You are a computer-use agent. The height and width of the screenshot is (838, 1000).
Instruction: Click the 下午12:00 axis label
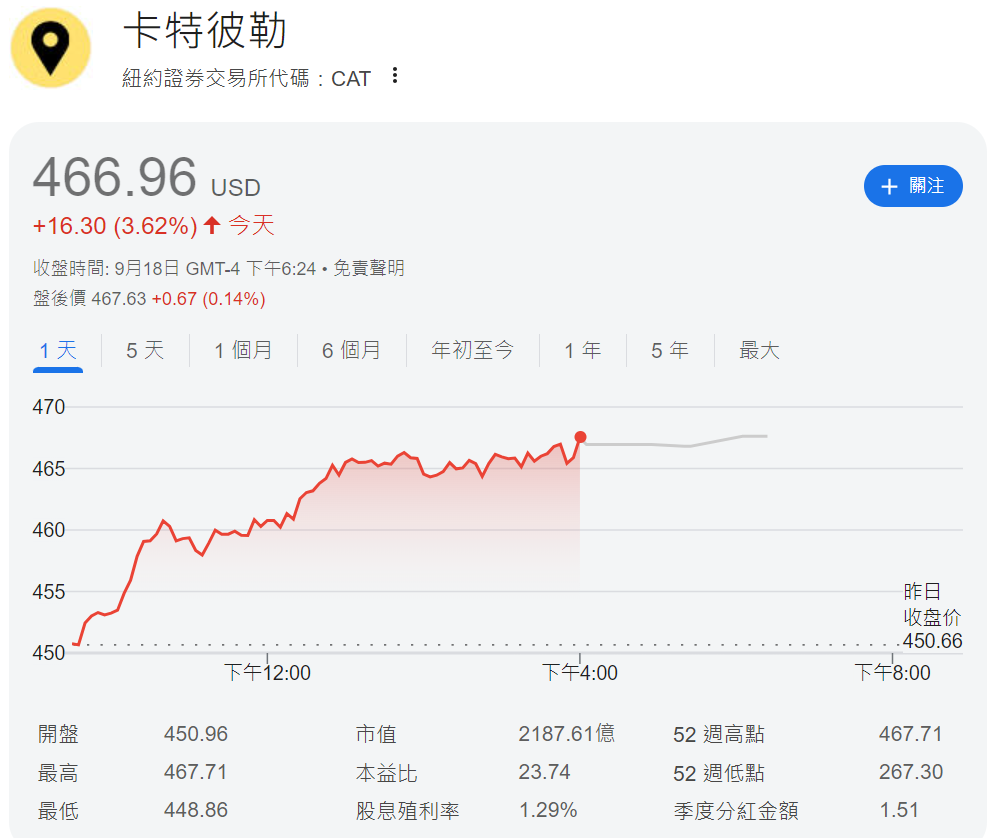point(267,672)
